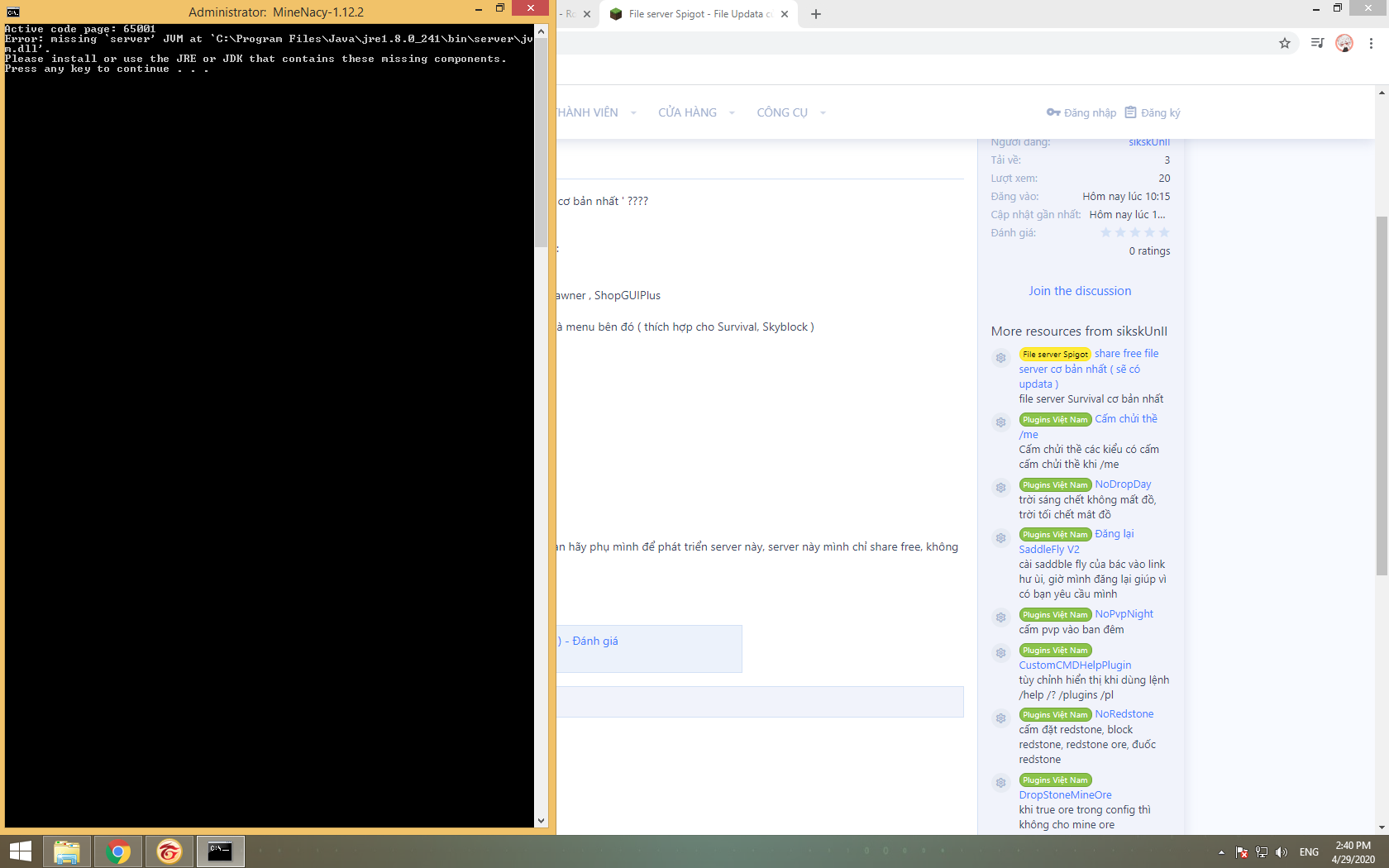
Task: Close the File server Spigot tab
Action: coord(785,14)
